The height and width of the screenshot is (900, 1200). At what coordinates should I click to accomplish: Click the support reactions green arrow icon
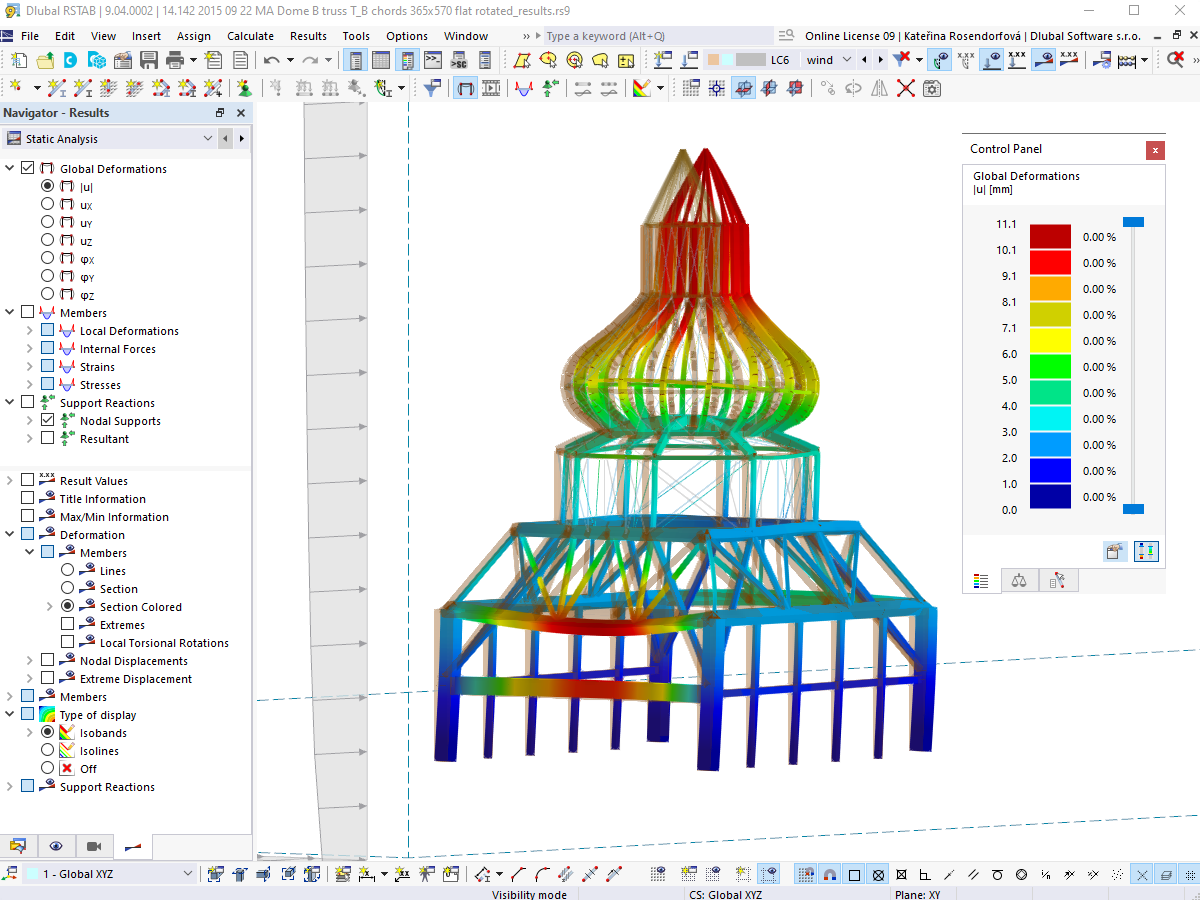pos(549,88)
